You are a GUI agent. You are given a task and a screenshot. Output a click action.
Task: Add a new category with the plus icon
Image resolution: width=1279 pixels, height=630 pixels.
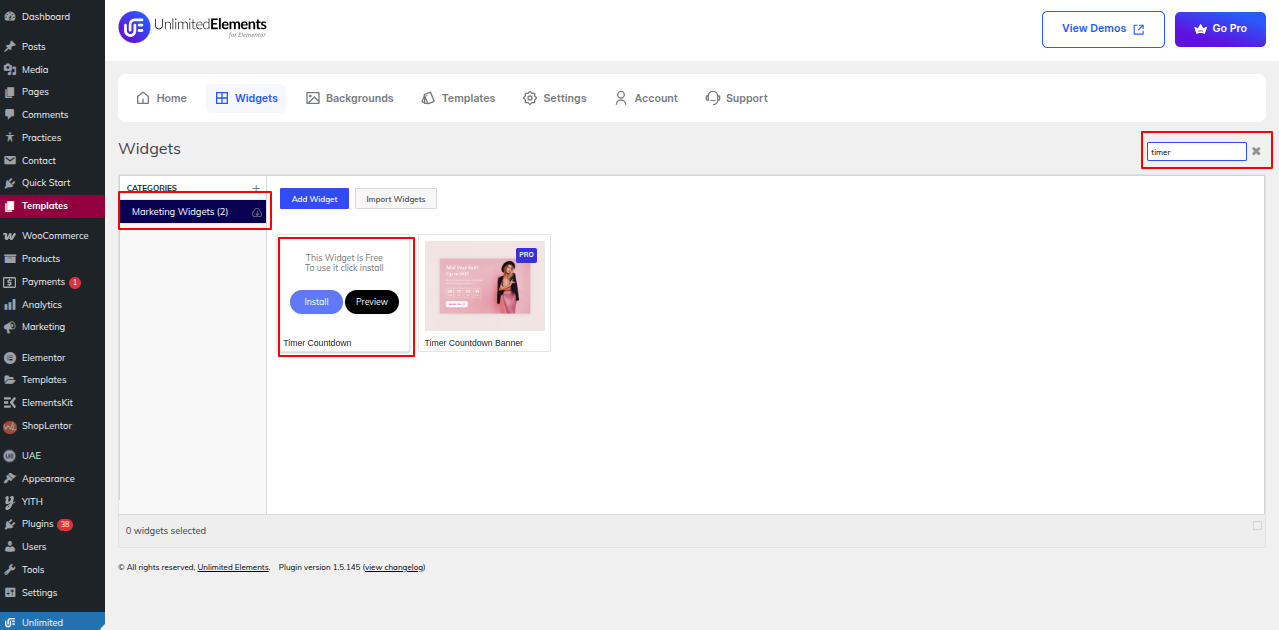[256, 188]
